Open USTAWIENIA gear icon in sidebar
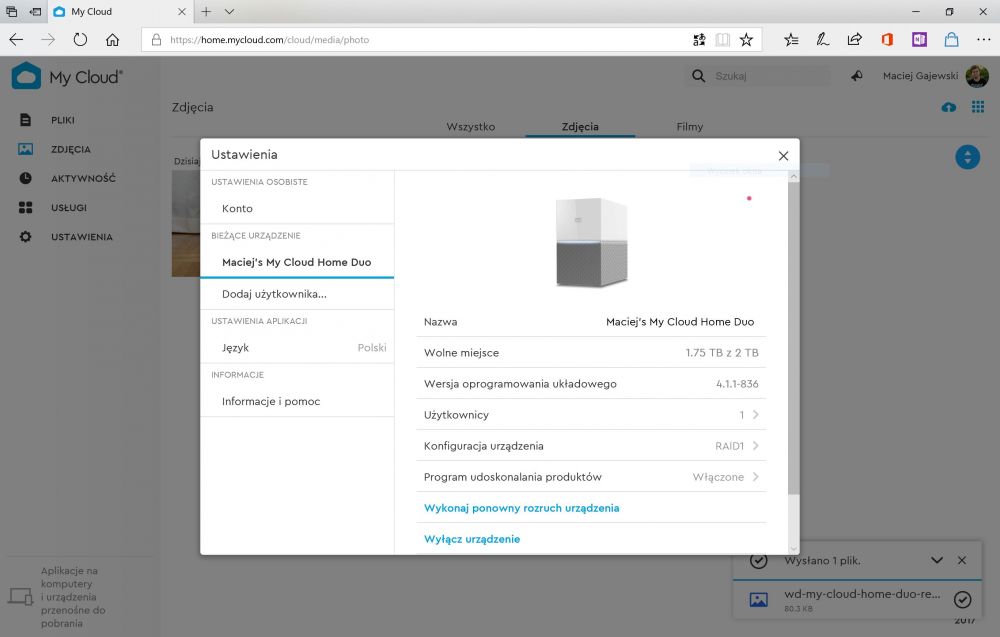The image size is (1000, 637). coord(26,237)
